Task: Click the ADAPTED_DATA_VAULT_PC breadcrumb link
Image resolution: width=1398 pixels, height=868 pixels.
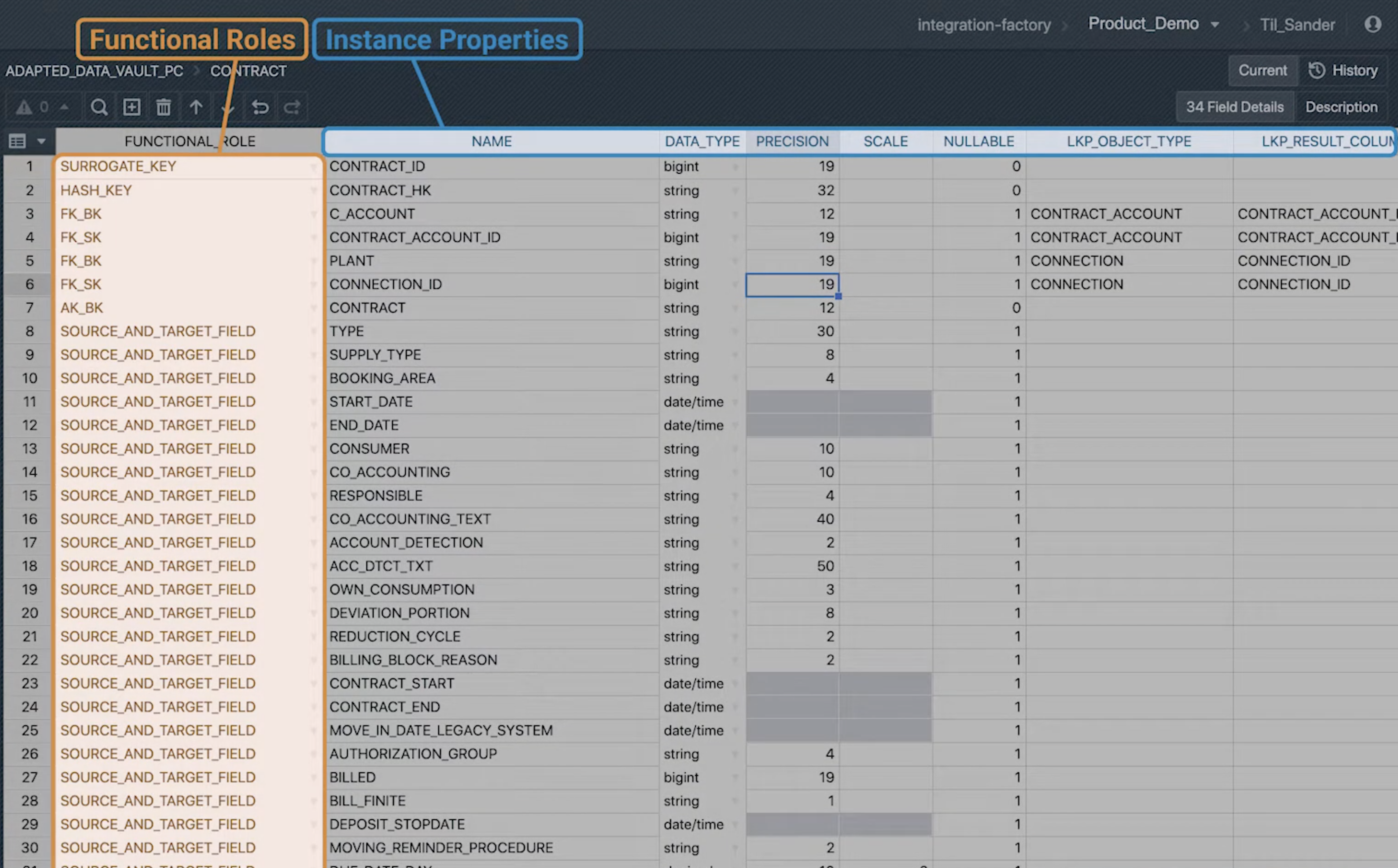Action: point(94,71)
